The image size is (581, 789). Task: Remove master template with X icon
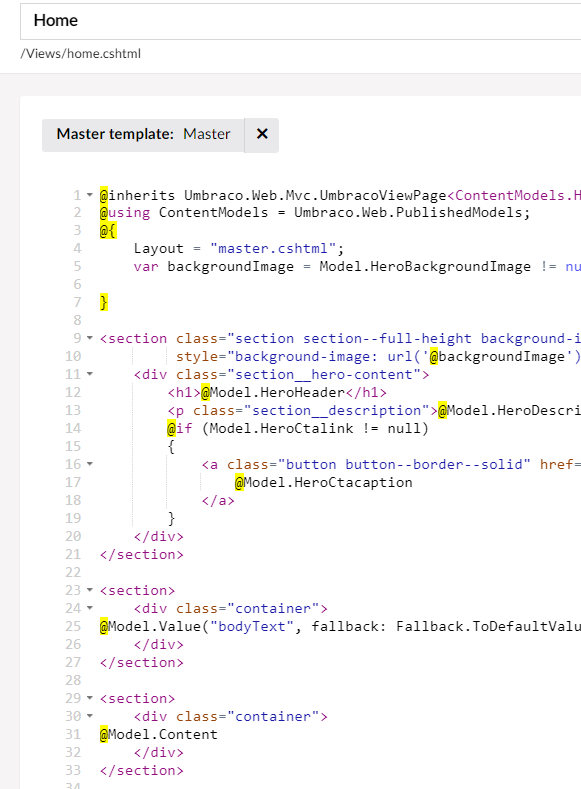[262, 135]
